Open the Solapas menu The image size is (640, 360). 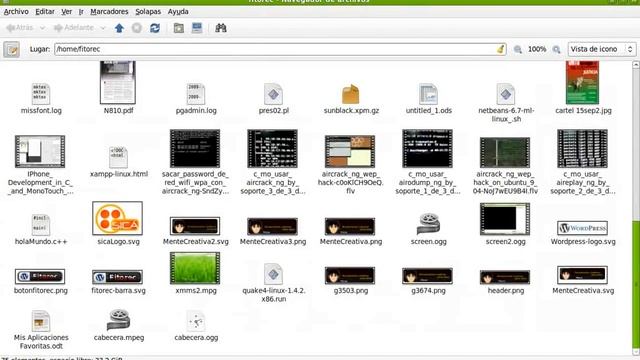(148, 11)
